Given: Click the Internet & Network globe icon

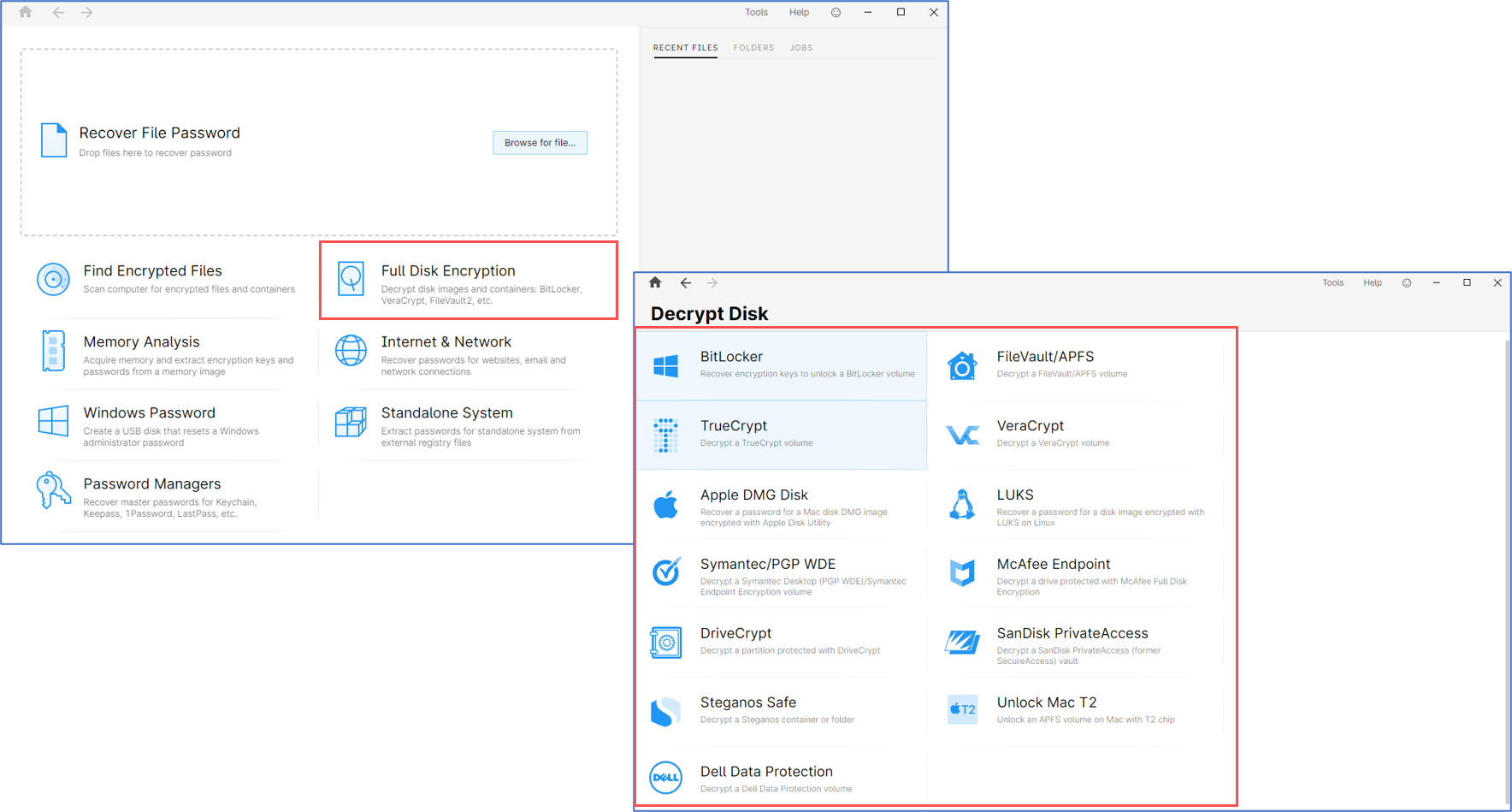Looking at the screenshot, I should point(351,350).
